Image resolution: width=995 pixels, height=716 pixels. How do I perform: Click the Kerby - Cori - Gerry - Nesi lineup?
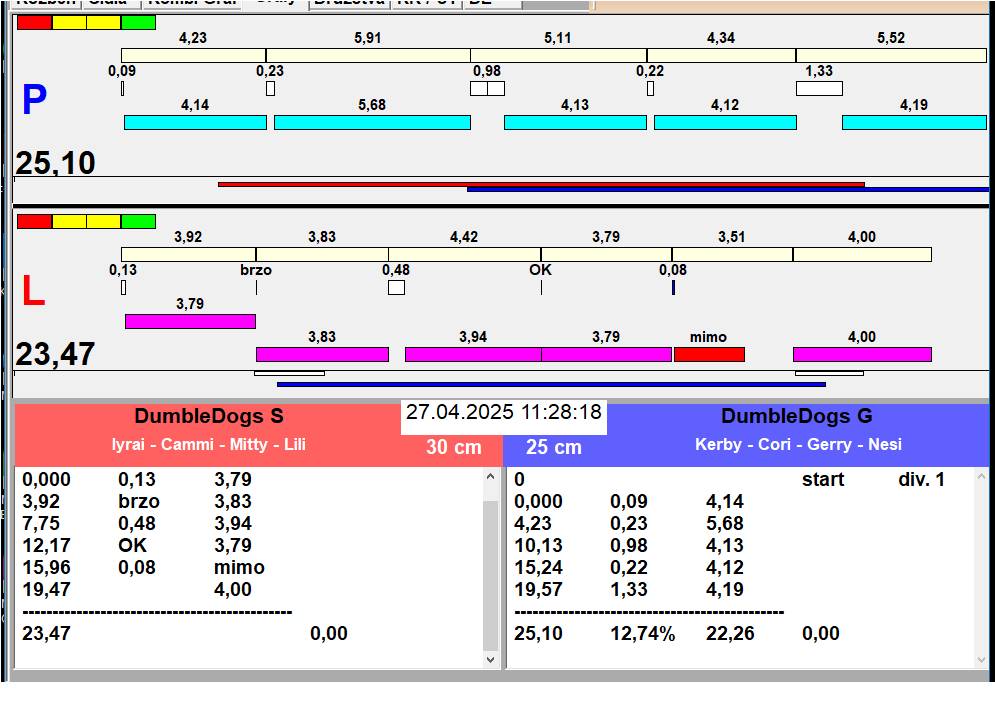coord(798,444)
